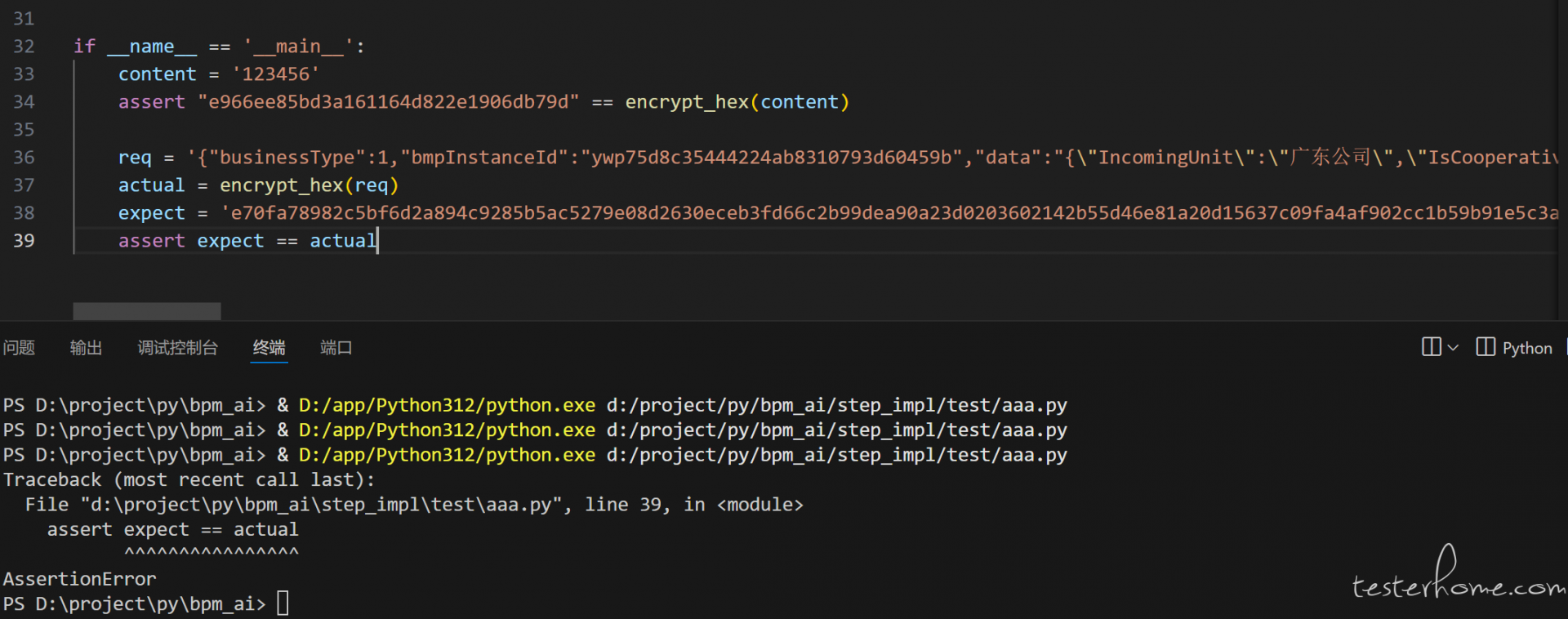Click "line 39, in <module>" in terminal

click(x=694, y=505)
